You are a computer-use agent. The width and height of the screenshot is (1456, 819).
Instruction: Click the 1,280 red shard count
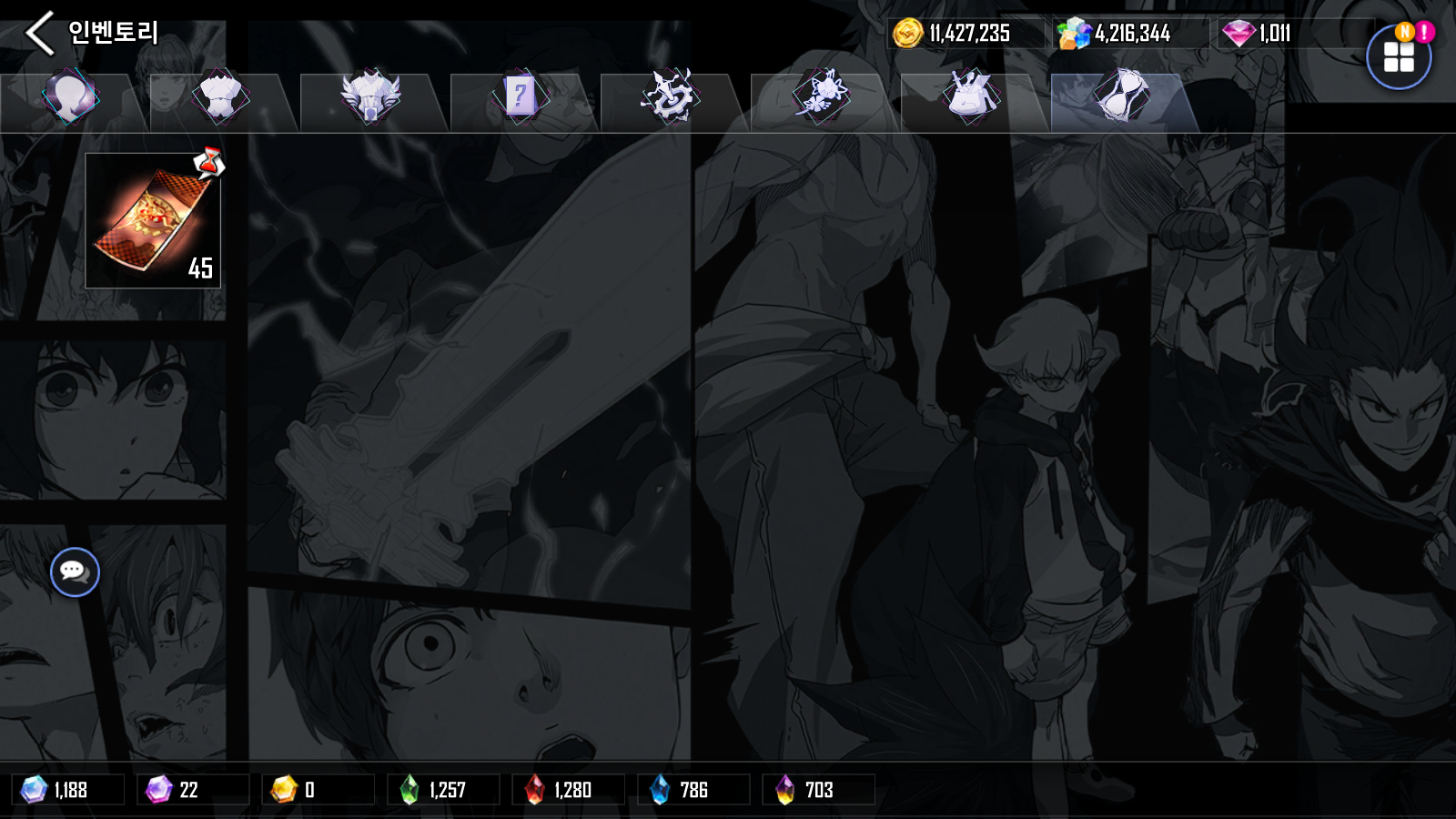572,790
